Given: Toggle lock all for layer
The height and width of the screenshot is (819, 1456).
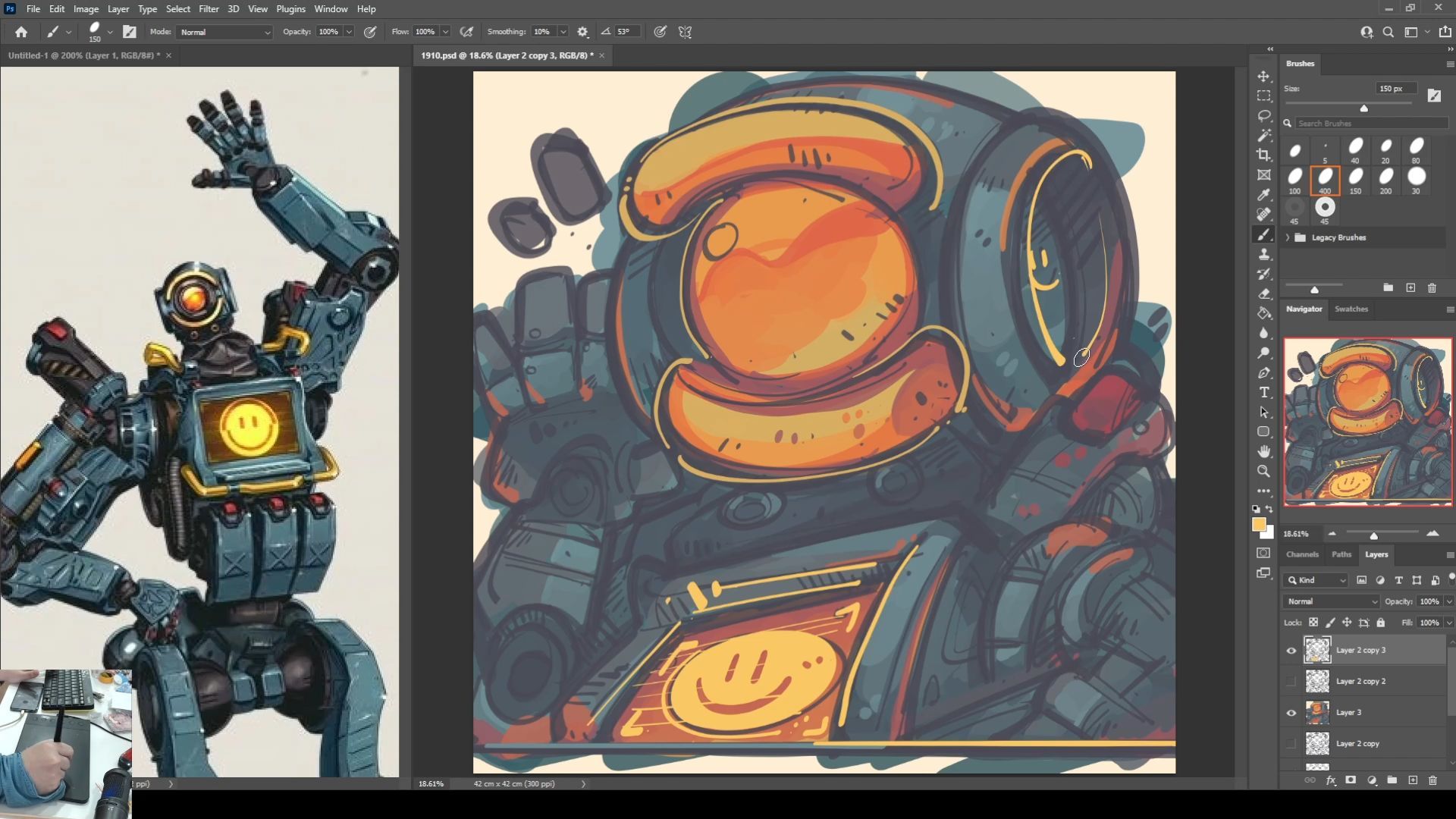Looking at the screenshot, I should point(1381,623).
